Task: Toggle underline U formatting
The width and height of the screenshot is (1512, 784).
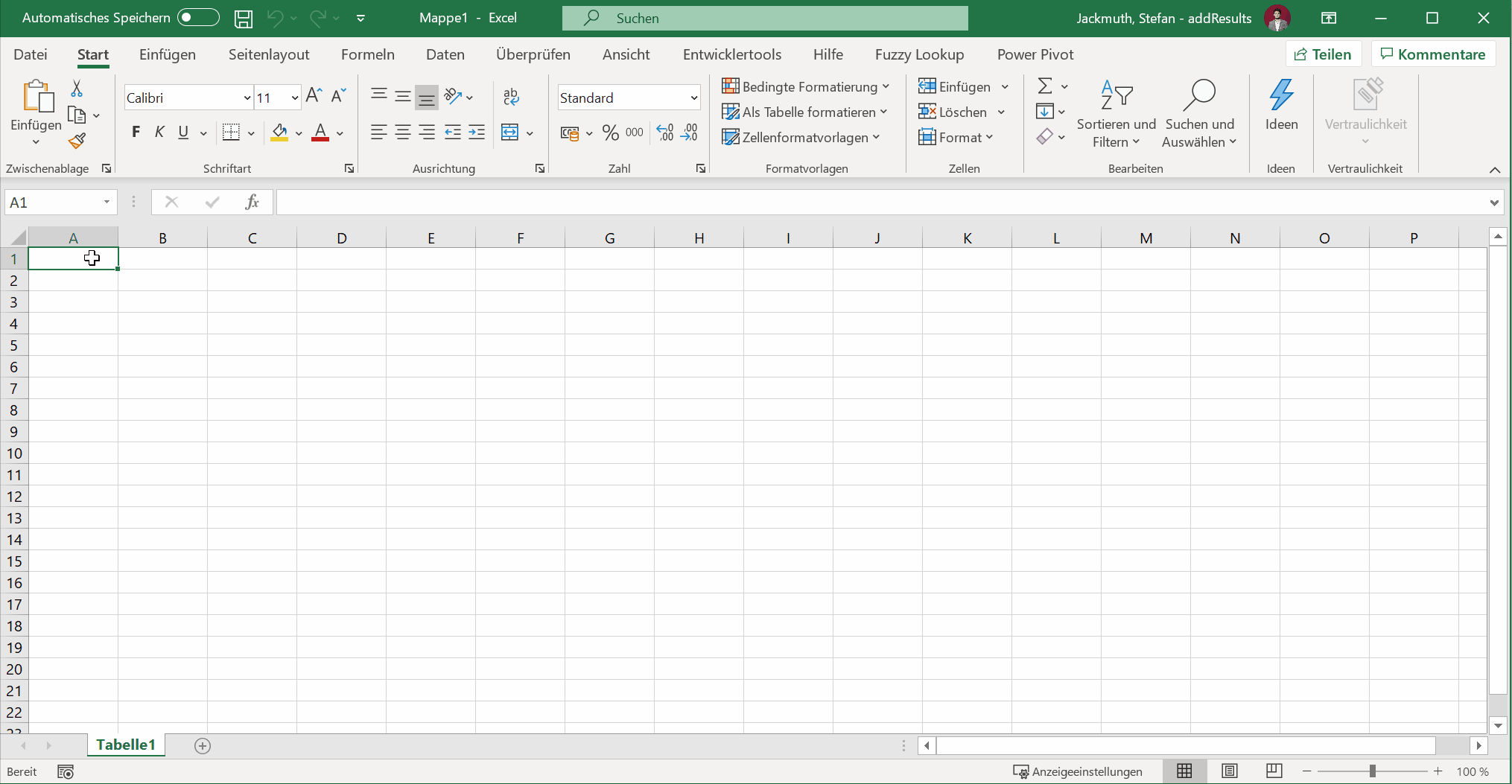Action: (183, 133)
